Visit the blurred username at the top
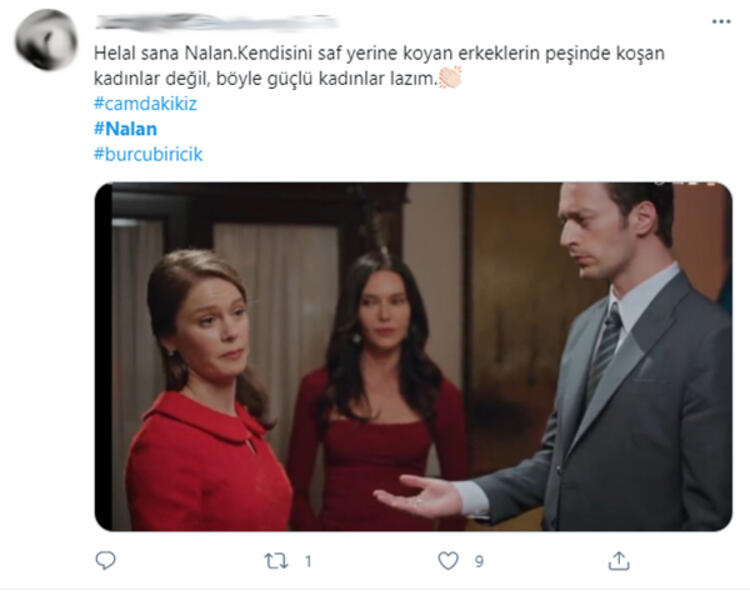This screenshot has height=591, width=750. [x=216, y=22]
